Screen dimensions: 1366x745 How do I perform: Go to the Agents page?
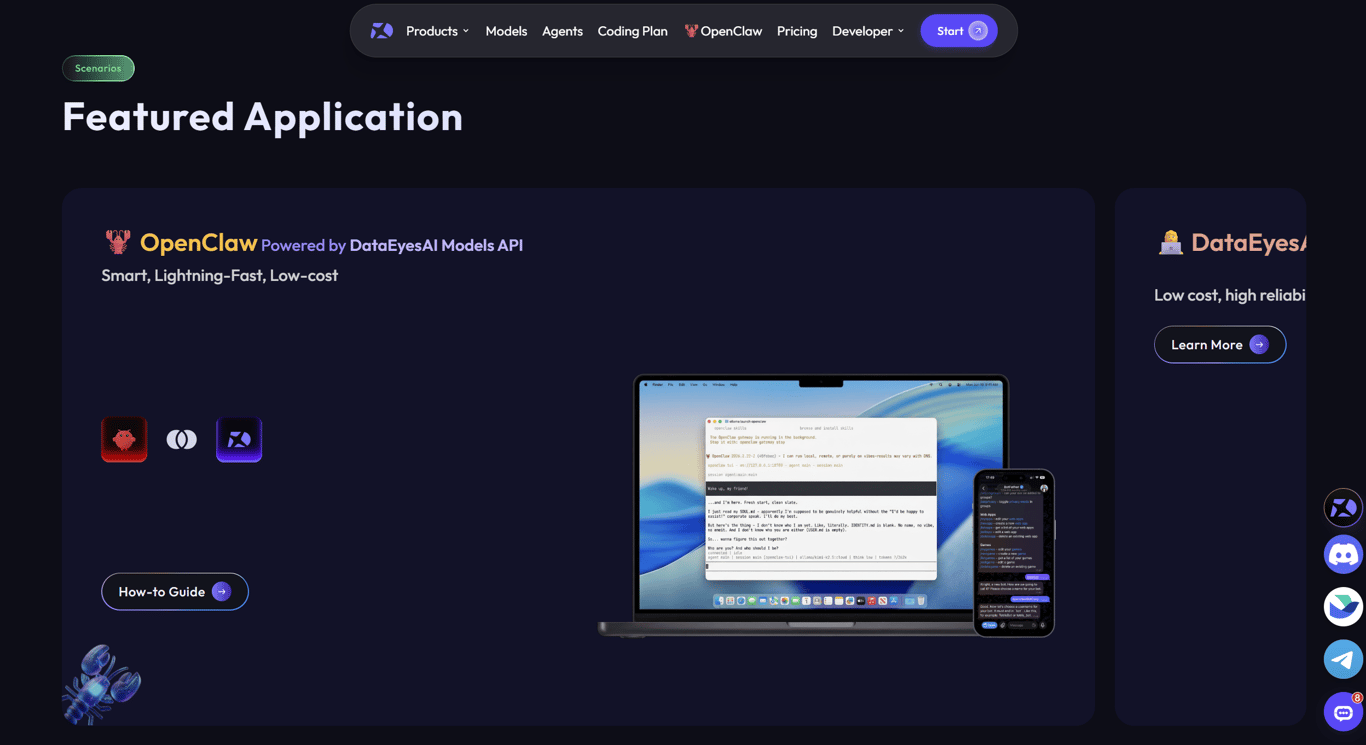pos(562,31)
